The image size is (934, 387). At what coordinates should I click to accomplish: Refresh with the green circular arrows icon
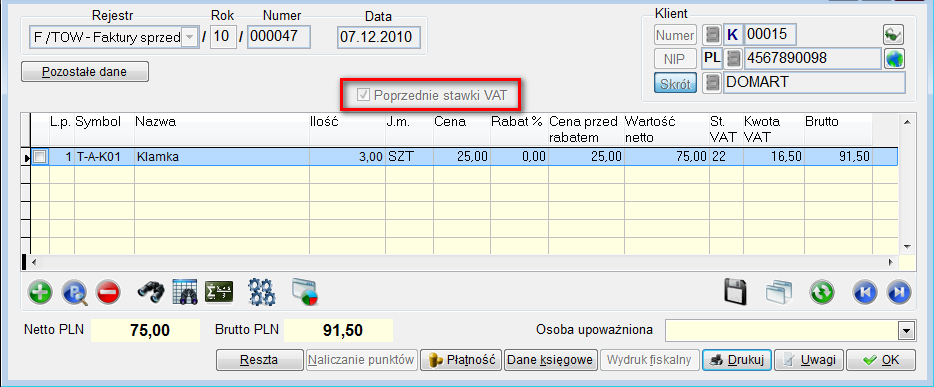click(x=822, y=292)
